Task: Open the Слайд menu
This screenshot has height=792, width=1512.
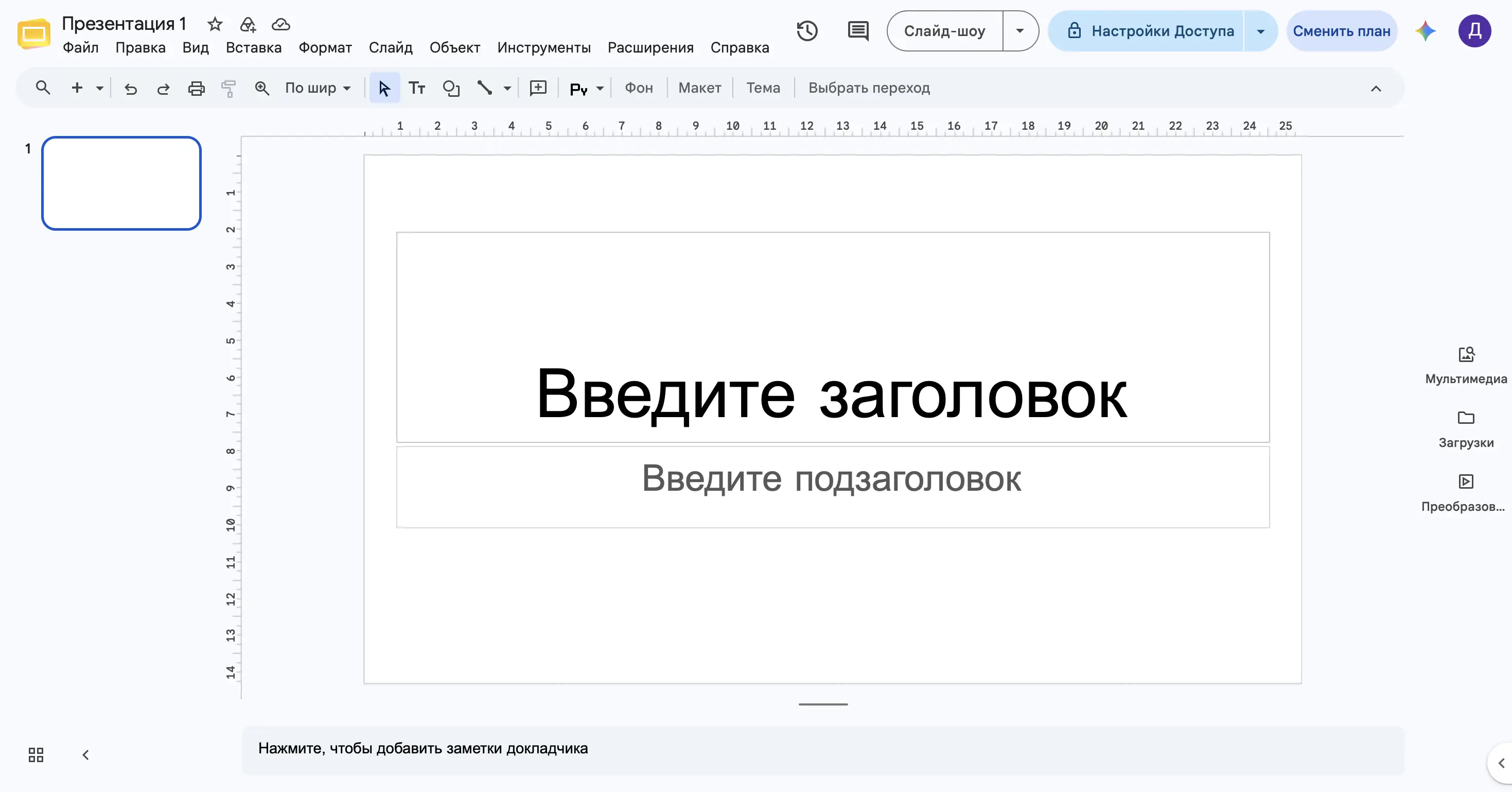Action: pyautogui.click(x=390, y=47)
